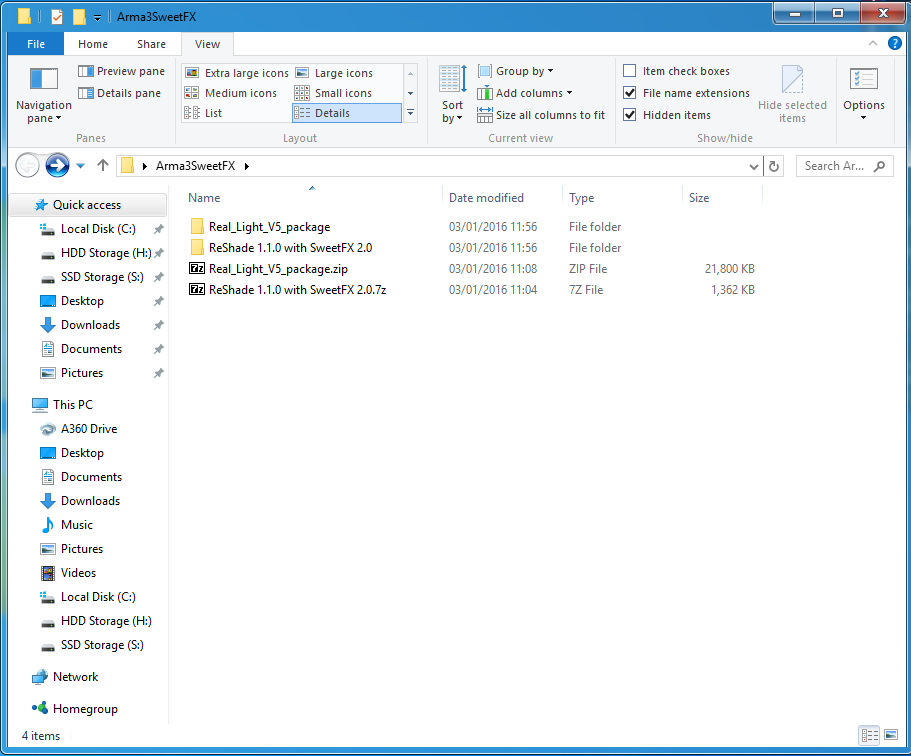Screen dimensions: 911x756
Task: Select Network in navigation pane
Action: coord(76,677)
